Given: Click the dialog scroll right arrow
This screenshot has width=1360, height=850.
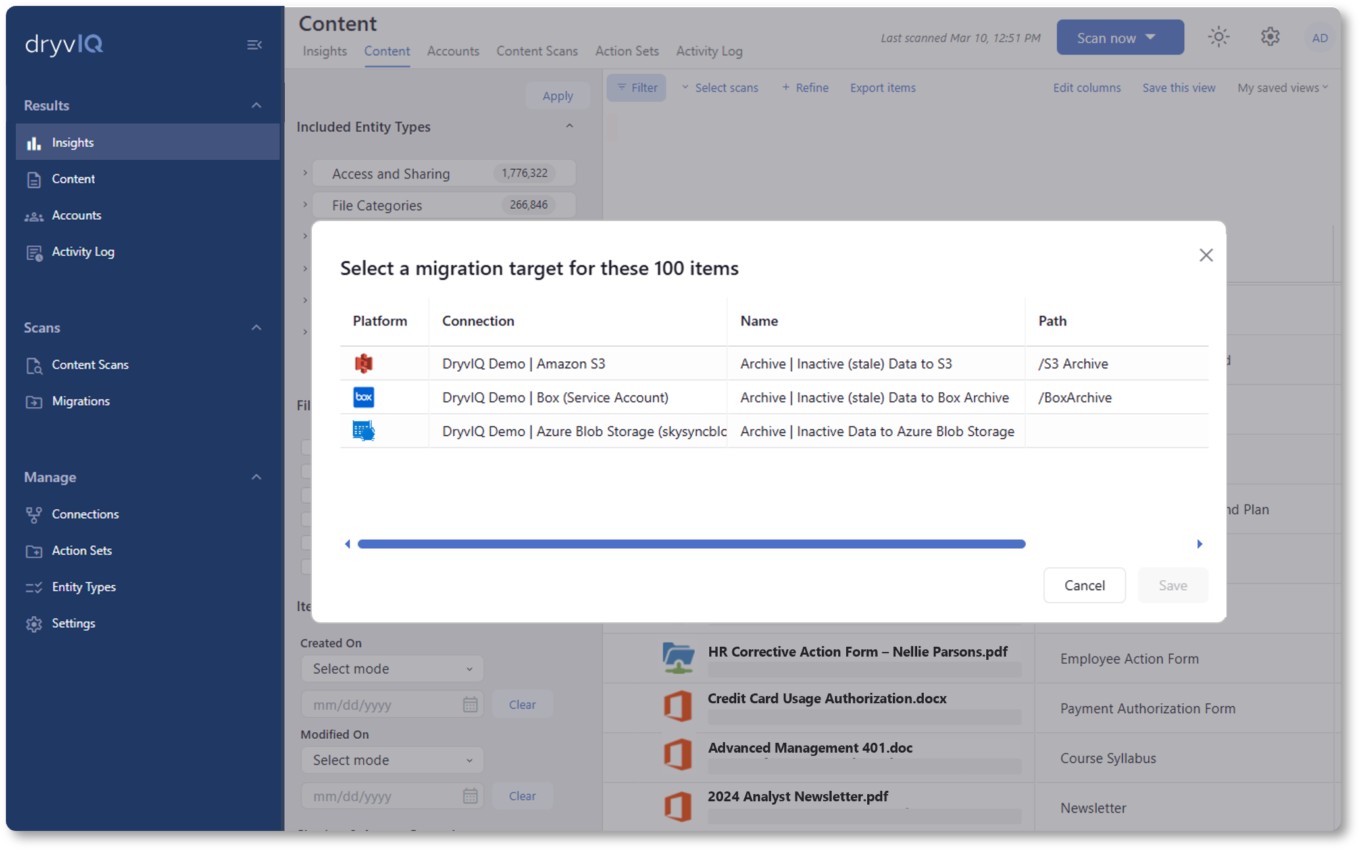Looking at the screenshot, I should click(1199, 544).
